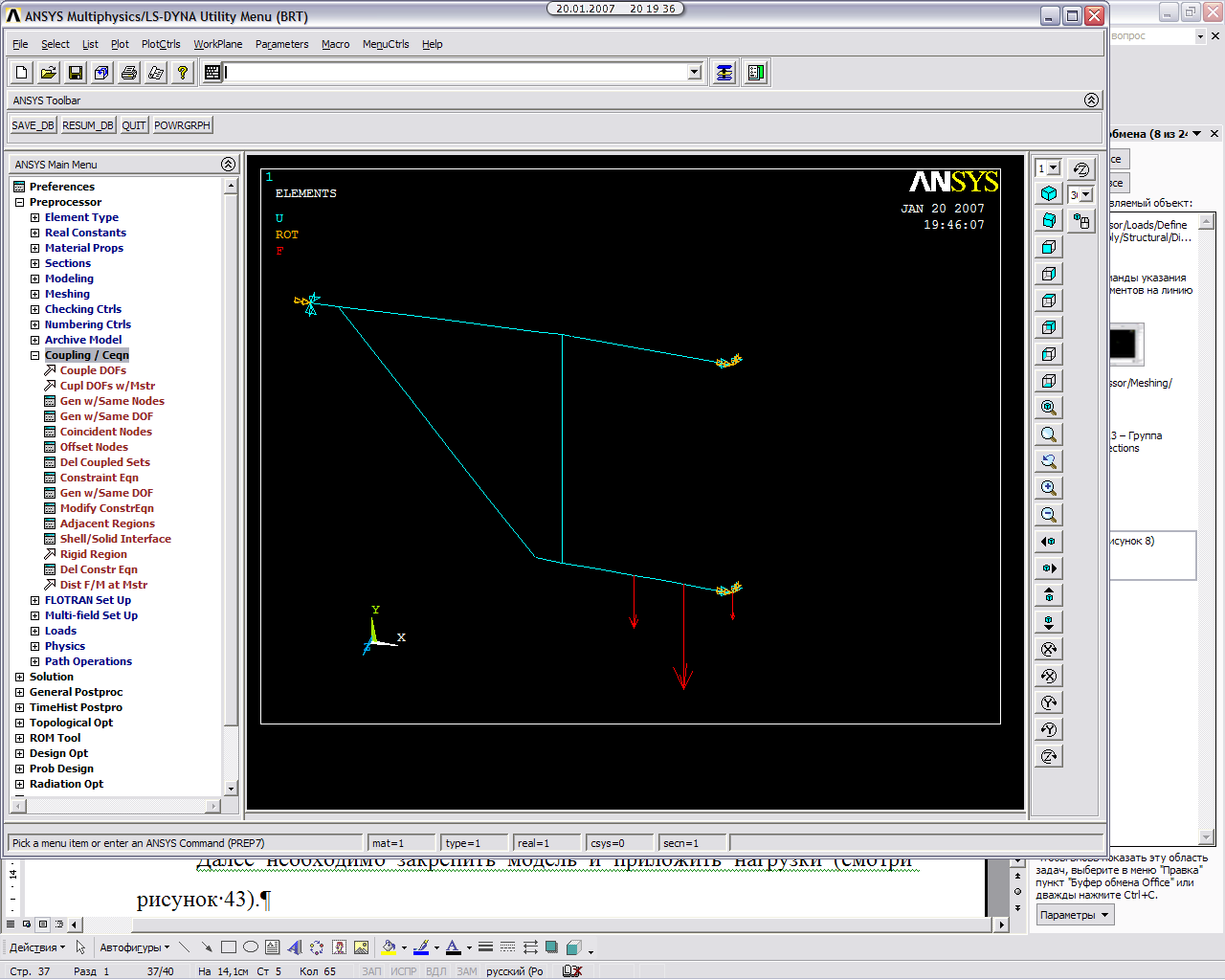This screenshot has height=980, width=1225.
Task: Insert WordArt from Word drawing toolbar
Action: click(x=295, y=947)
